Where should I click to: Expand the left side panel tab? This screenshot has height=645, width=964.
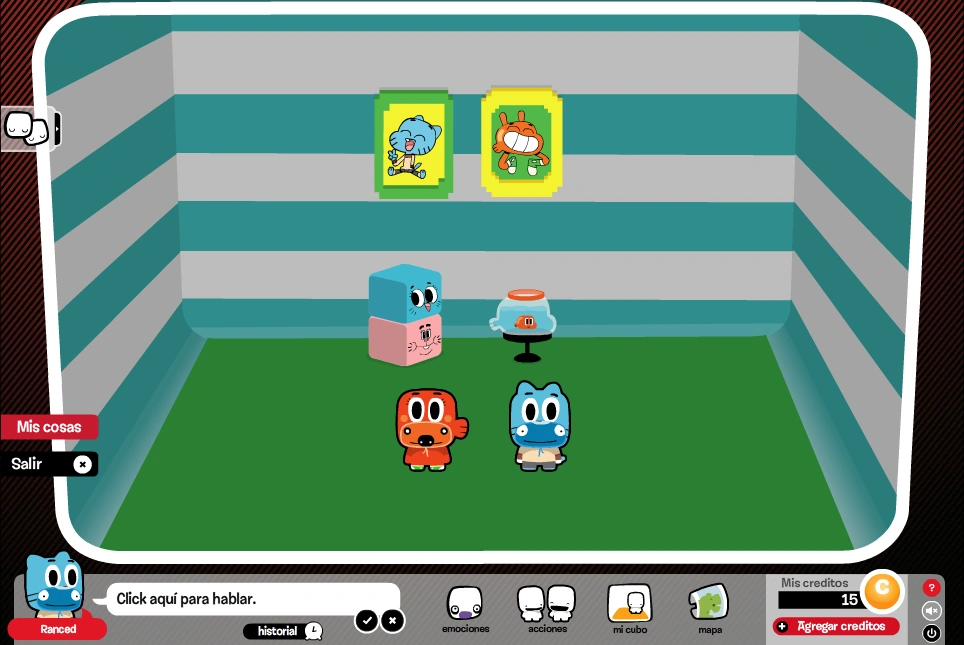pyautogui.click(x=57, y=128)
